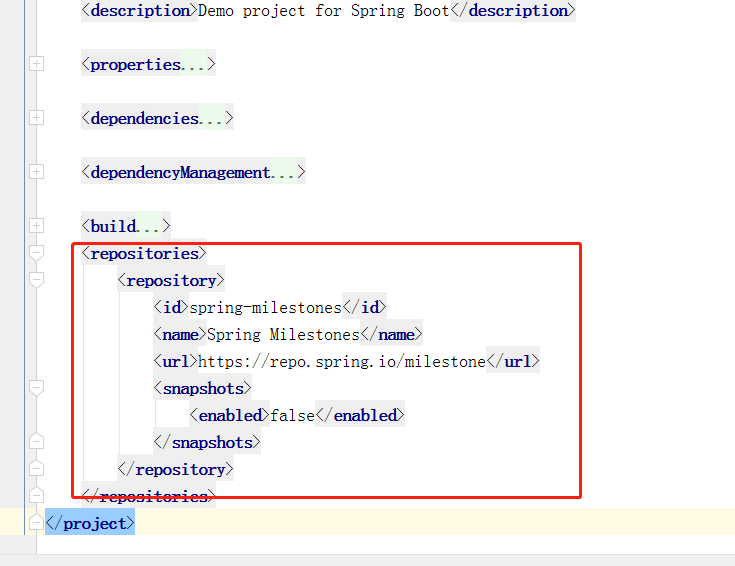Viewport: 735px width, 566px height.
Task: Click the folded 'dependencyManagement...' placeholder text
Action: coord(193,172)
